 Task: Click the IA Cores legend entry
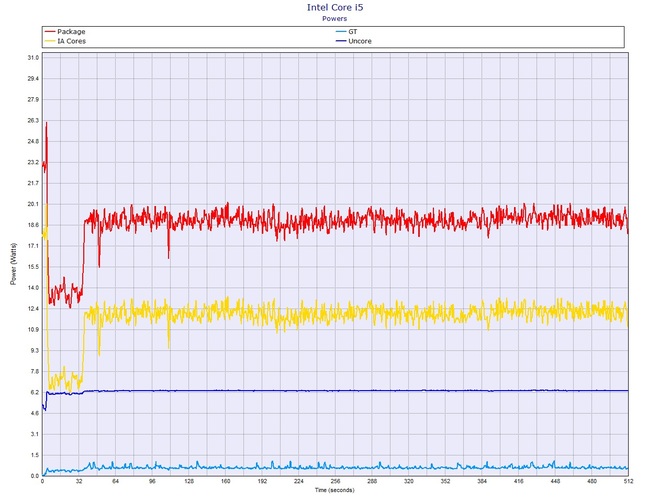click(x=65, y=41)
